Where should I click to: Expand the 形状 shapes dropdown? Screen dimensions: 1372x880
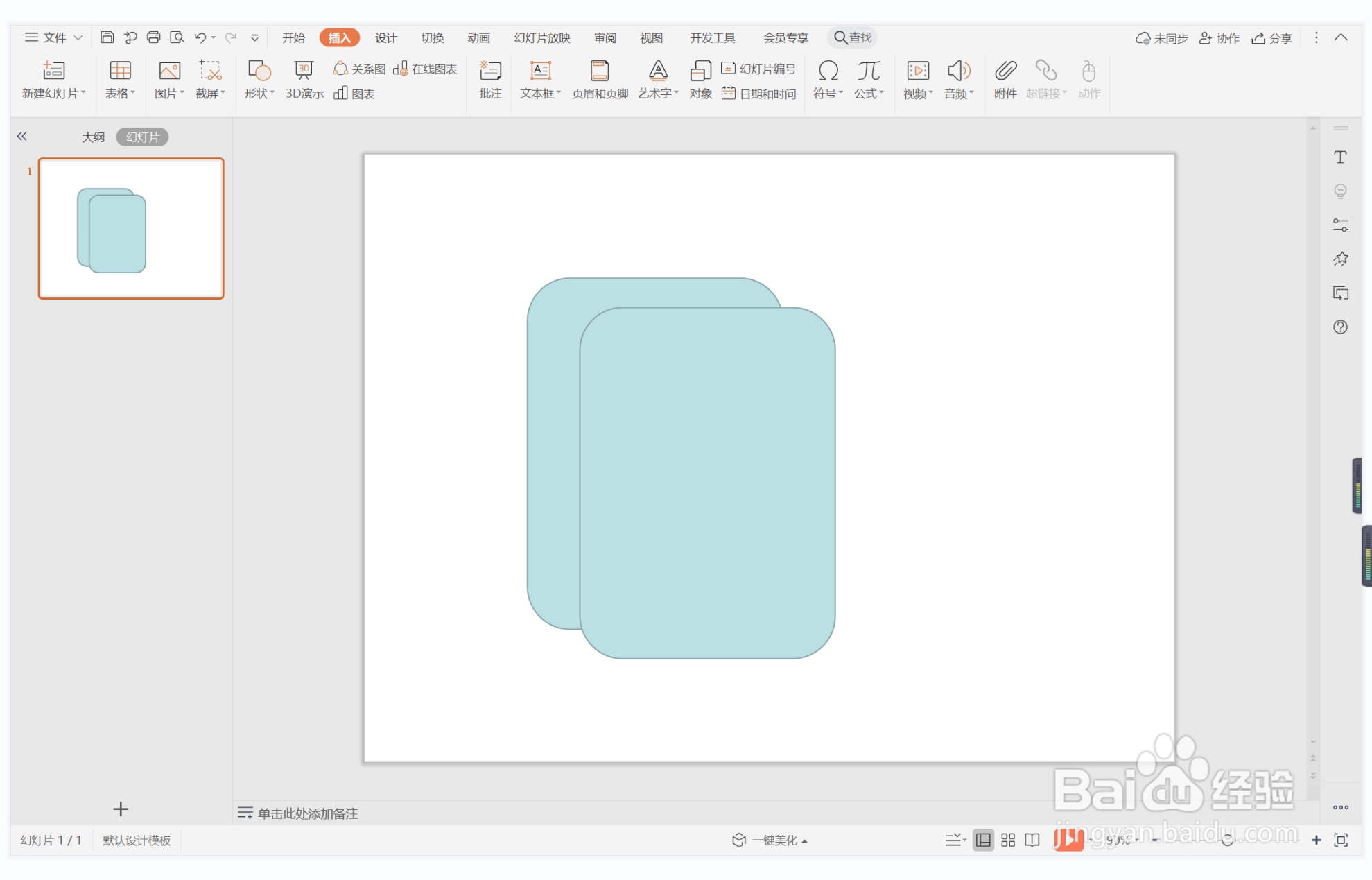tap(259, 93)
